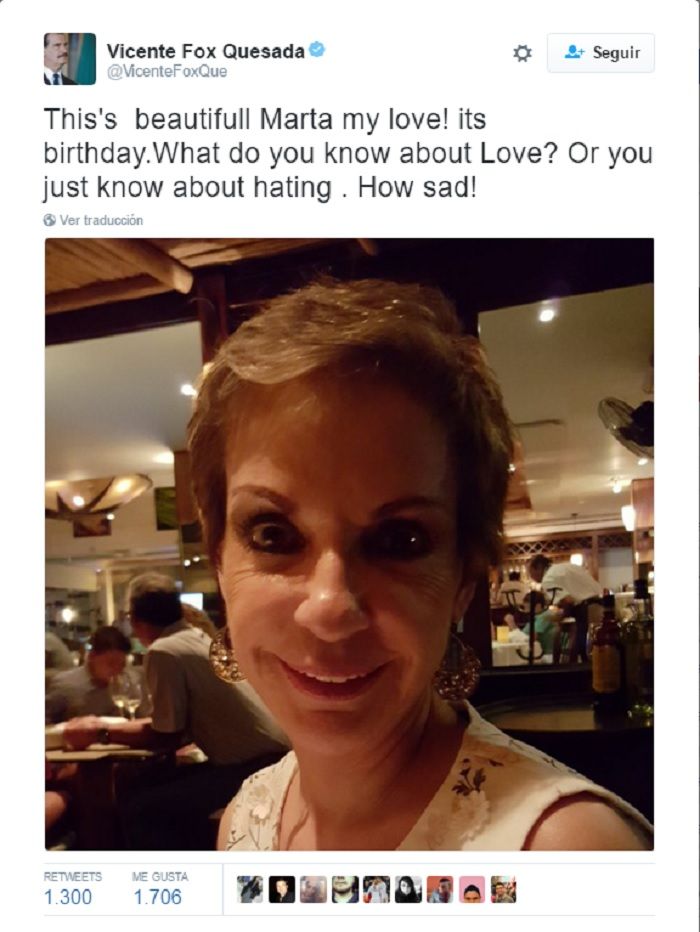Click the blue verified badge icon
The width and height of the screenshot is (700, 932).
[x=317, y=50]
